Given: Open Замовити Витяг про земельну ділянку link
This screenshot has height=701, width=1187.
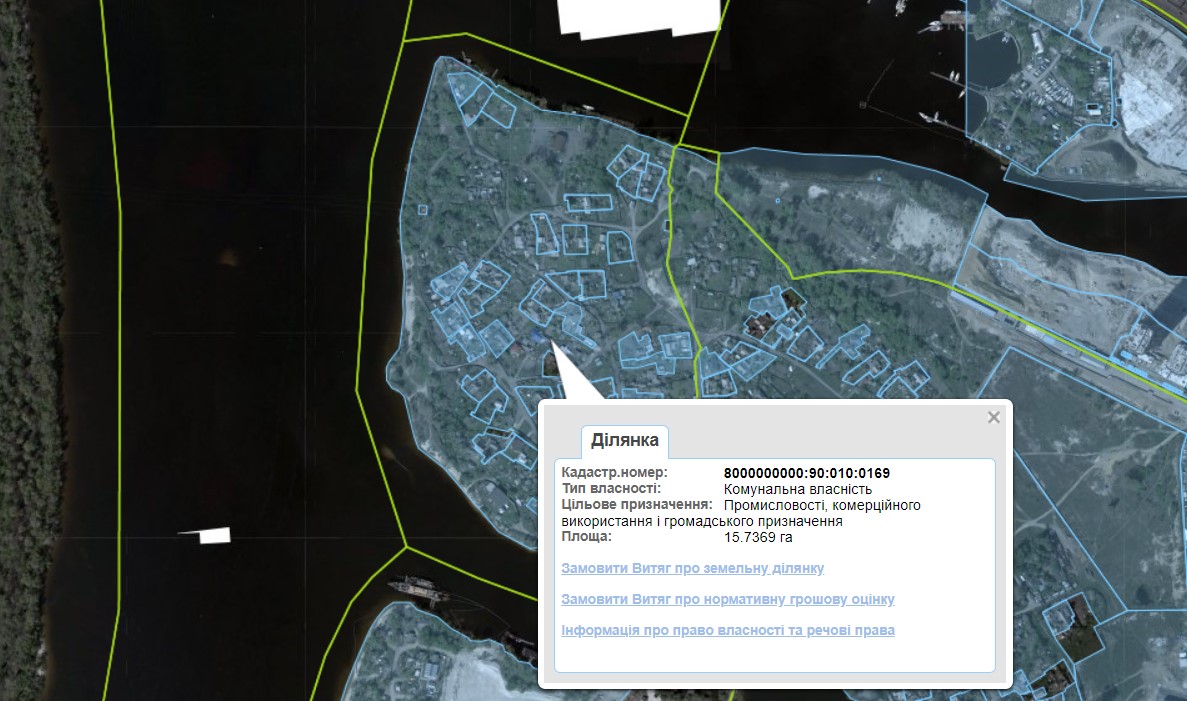Looking at the screenshot, I should (x=692, y=568).
